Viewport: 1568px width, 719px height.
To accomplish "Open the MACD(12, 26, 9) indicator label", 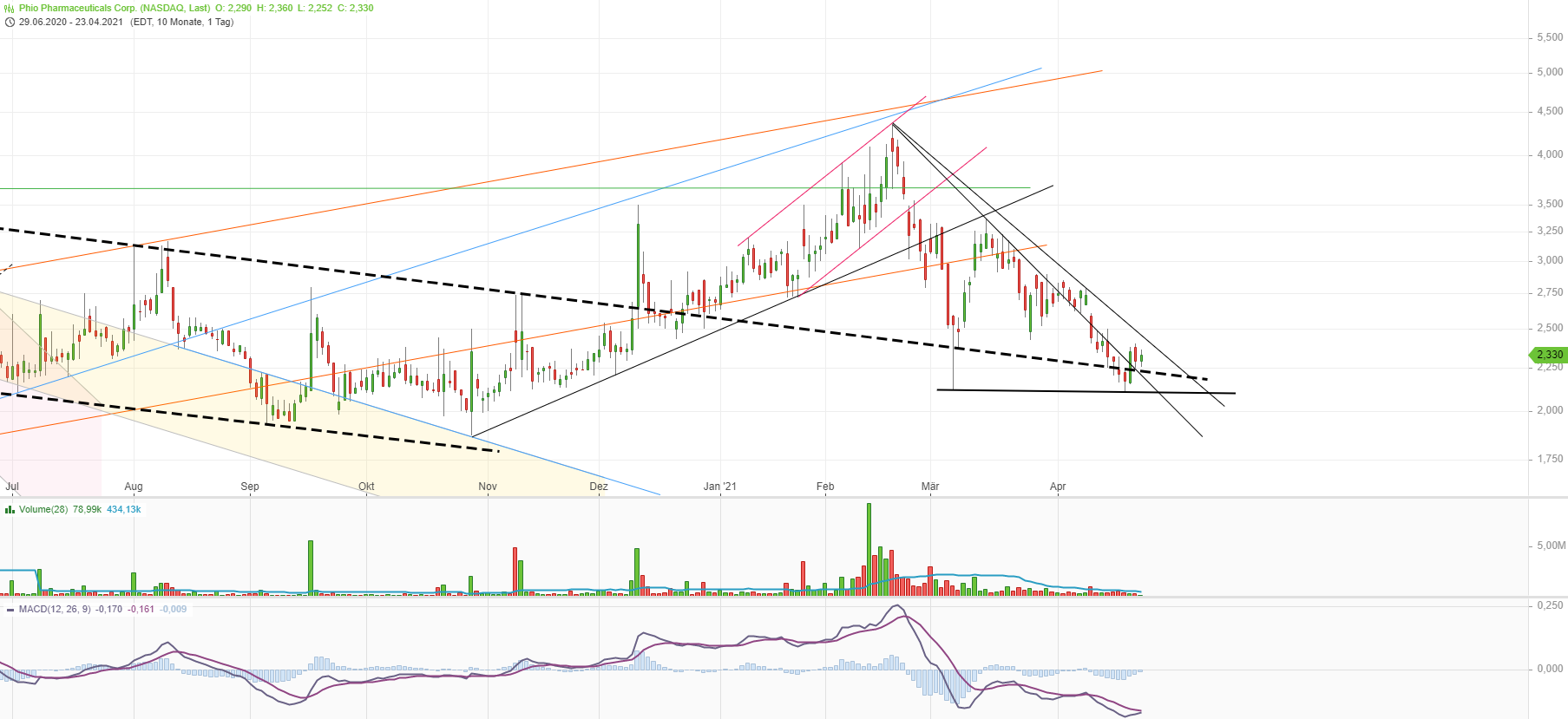I will (55, 609).
